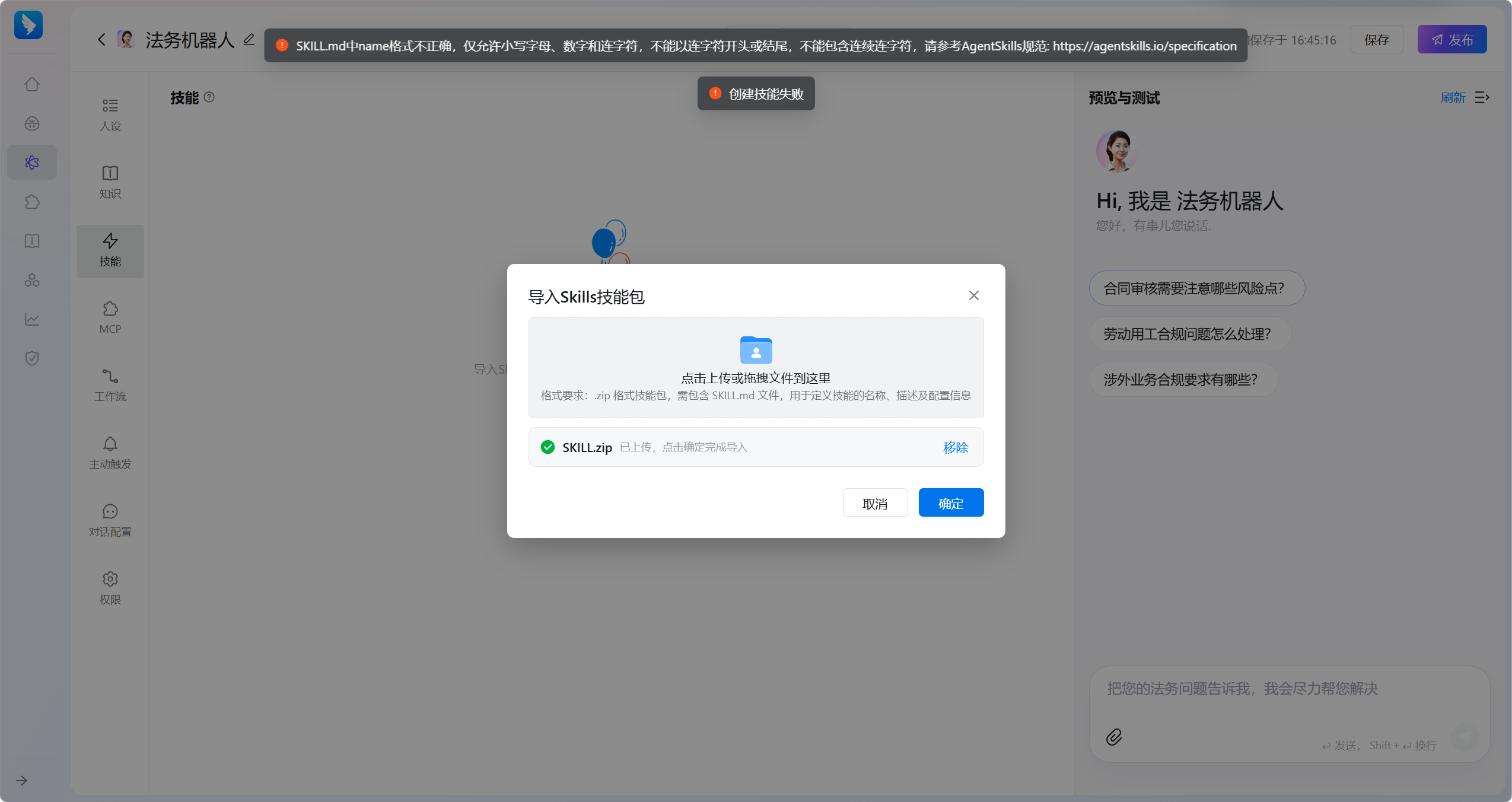This screenshot has height=802, width=1512.
Task: Open the 知识 tab
Action: pos(110,182)
